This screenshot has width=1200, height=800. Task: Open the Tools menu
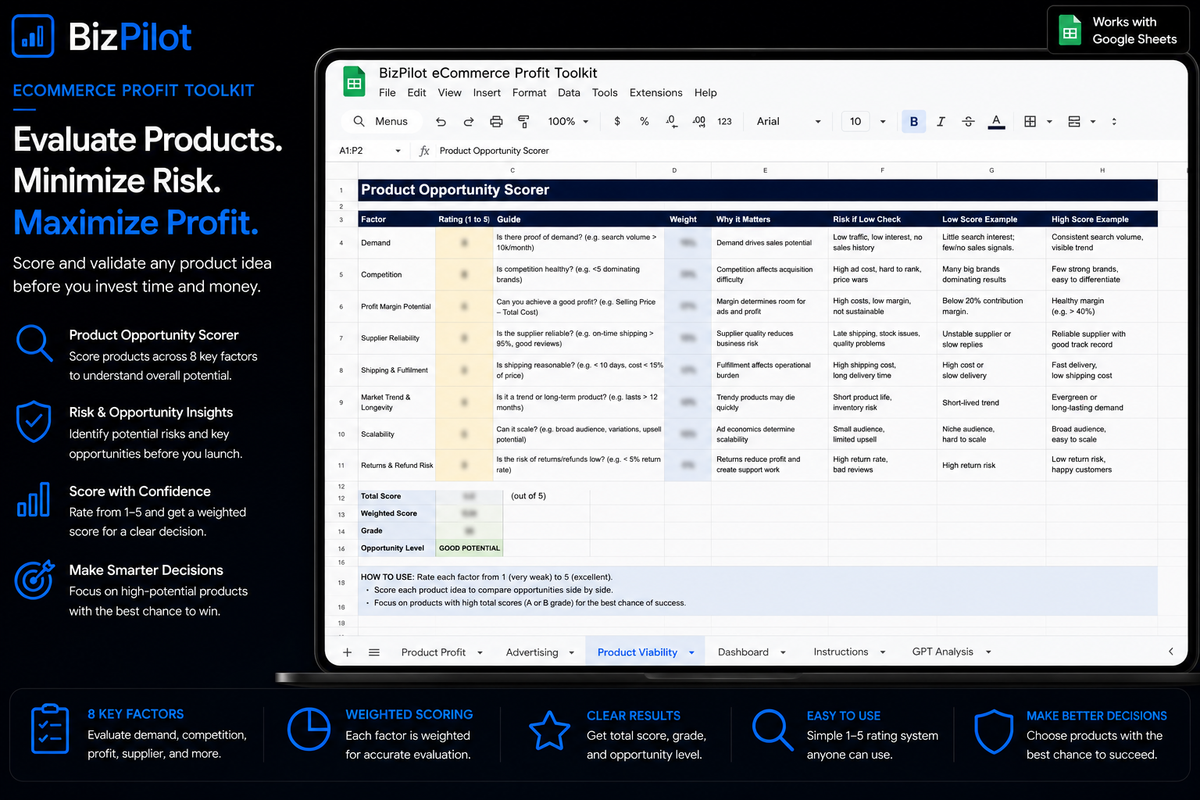pos(605,93)
